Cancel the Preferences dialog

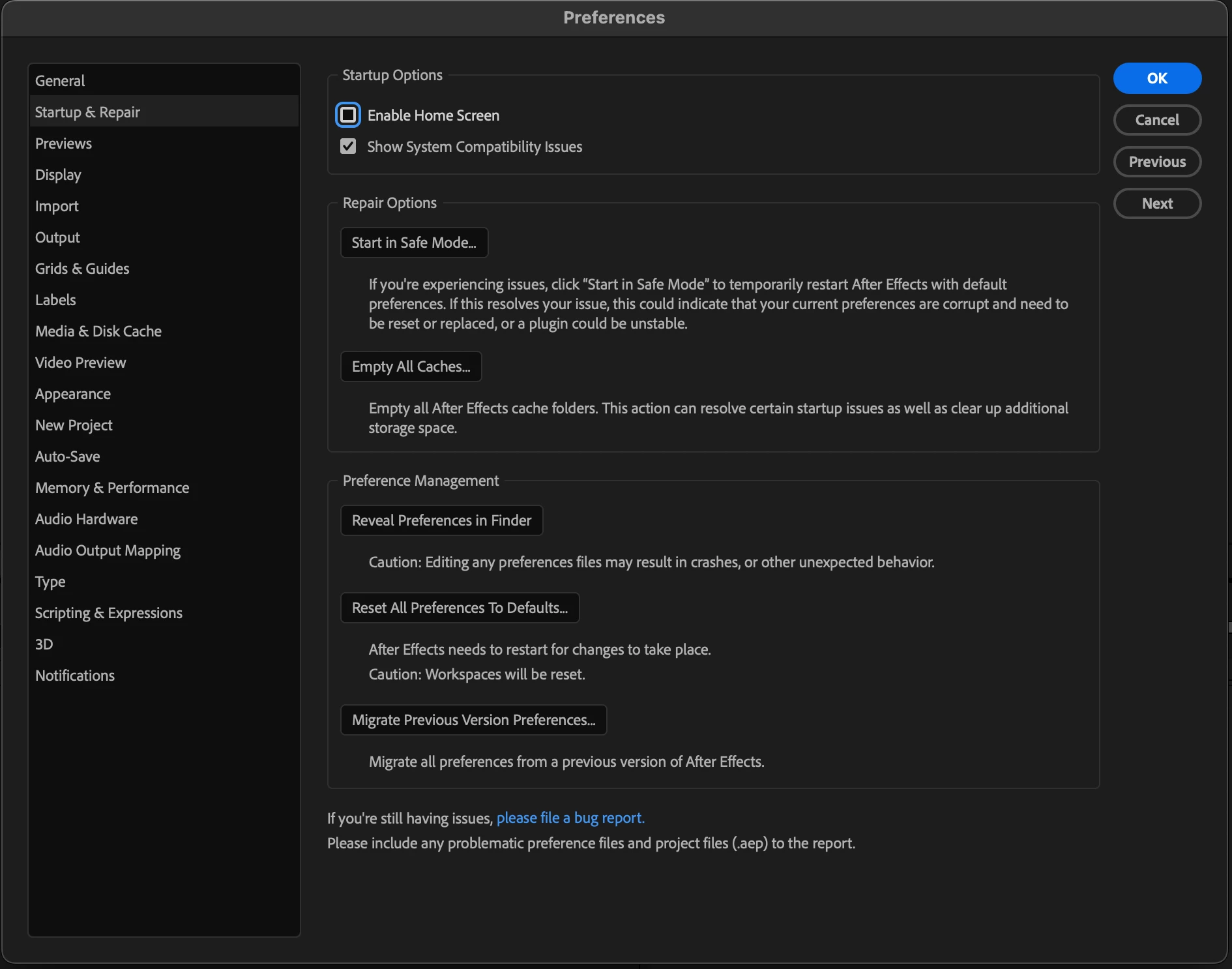pyautogui.click(x=1157, y=120)
